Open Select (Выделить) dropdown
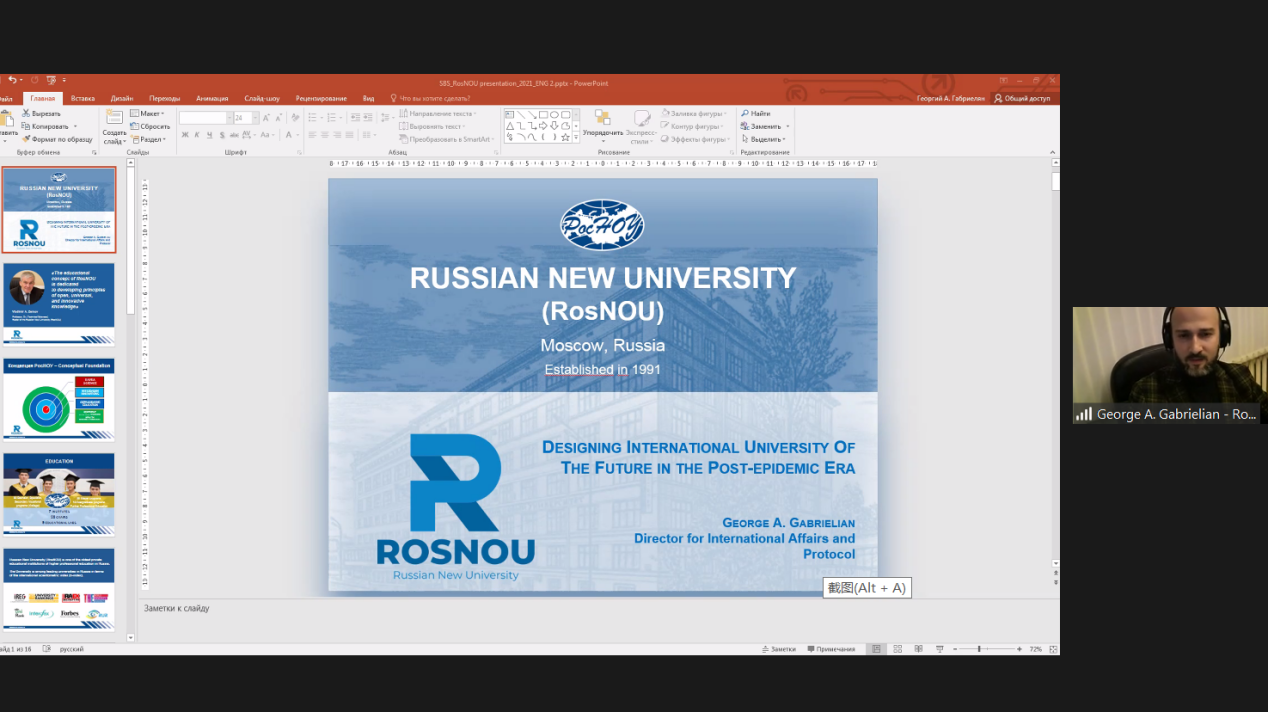Viewport: 1268px width, 712px height. (x=764, y=139)
